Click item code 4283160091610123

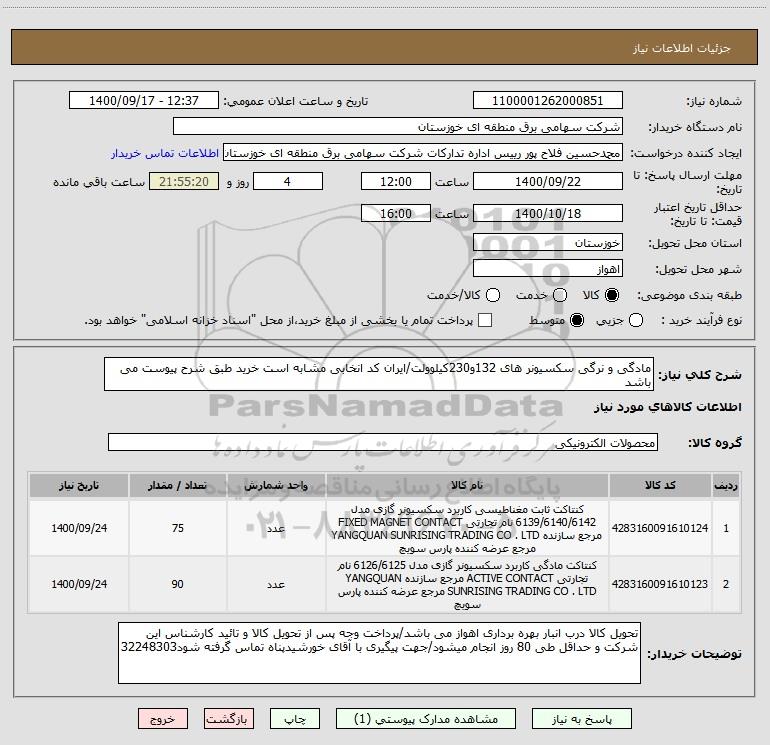click(660, 584)
